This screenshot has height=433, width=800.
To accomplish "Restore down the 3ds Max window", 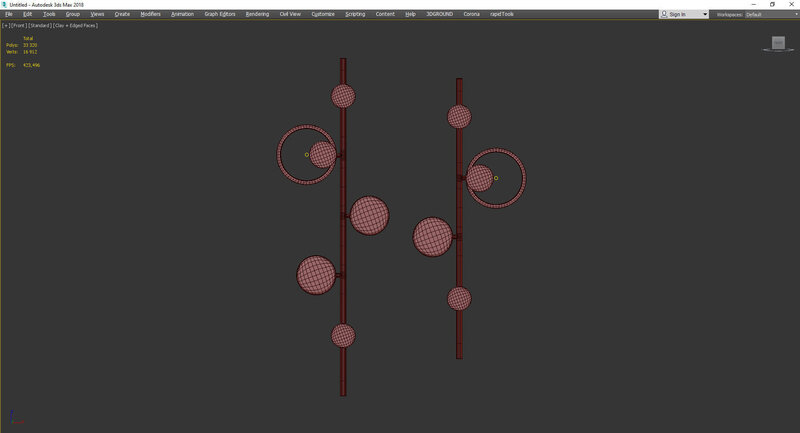I will pyautogui.click(x=772, y=4).
